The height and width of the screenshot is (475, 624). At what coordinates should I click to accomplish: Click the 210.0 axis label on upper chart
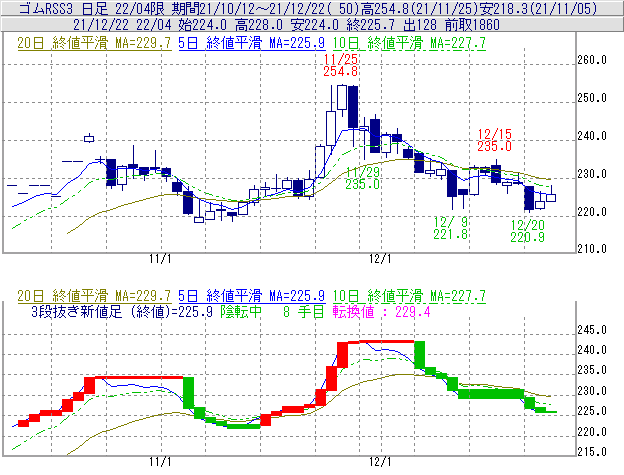pos(592,249)
